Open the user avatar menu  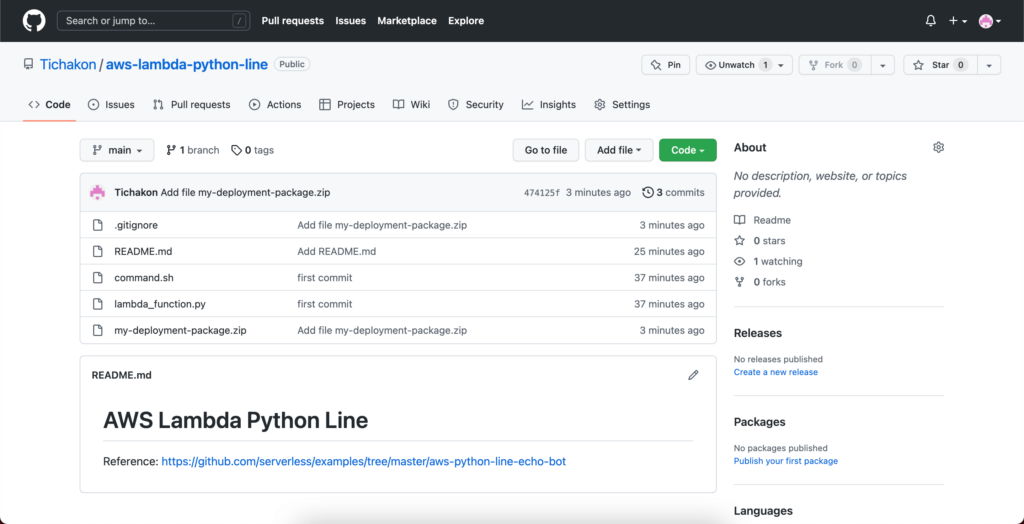[x=989, y=21]
